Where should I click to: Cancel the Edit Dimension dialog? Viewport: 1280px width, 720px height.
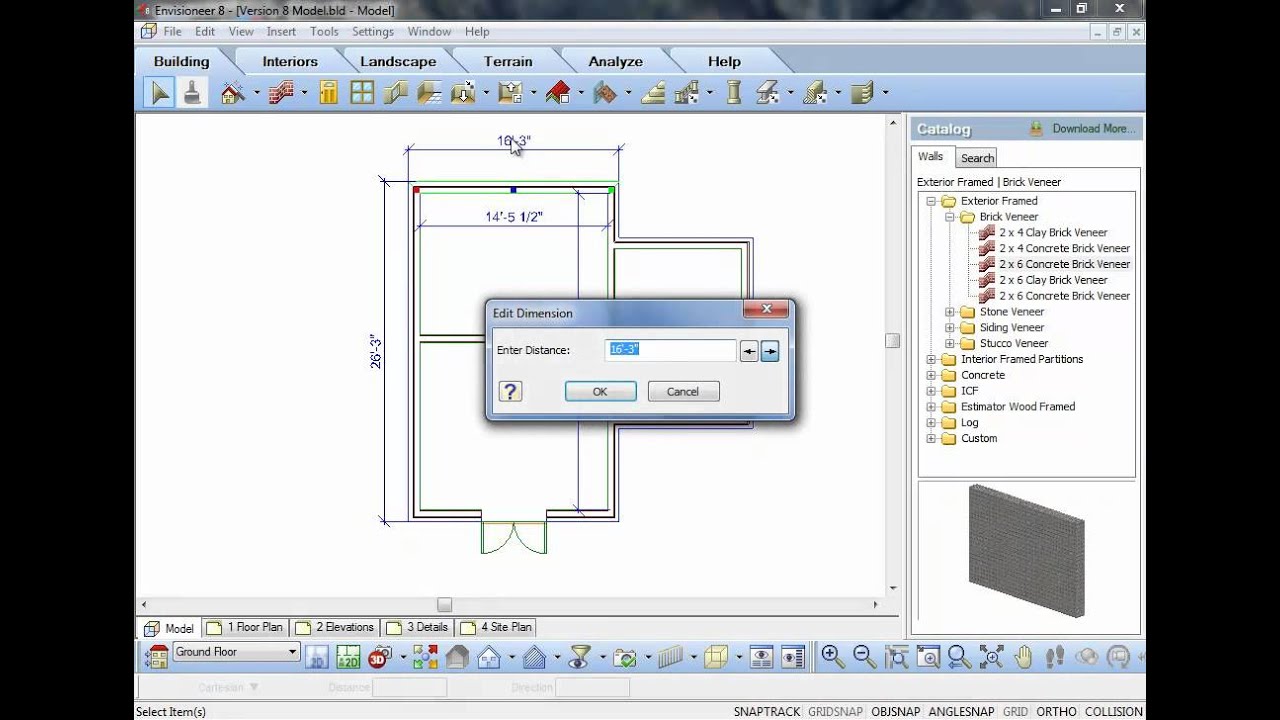pos(683,391)
